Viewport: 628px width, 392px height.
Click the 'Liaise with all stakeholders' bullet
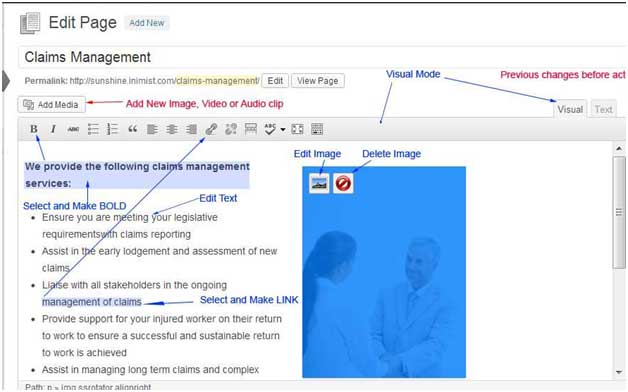(134, 285)
